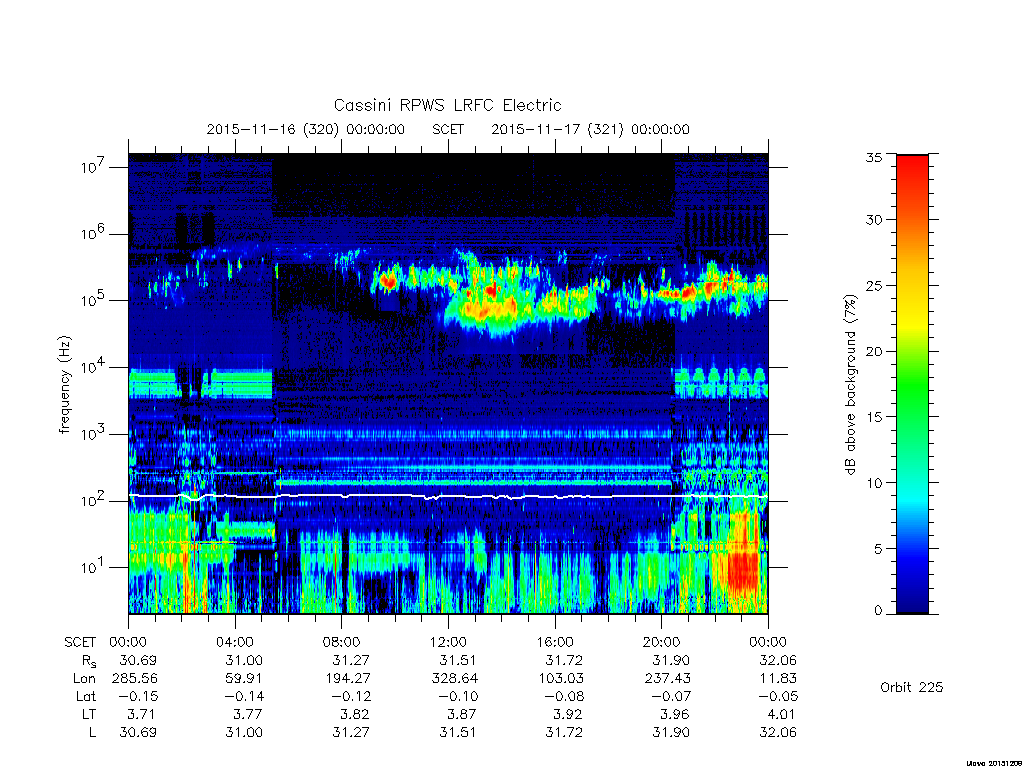
Task: Click the Lat value -0.10
Action: click(455, 696)
